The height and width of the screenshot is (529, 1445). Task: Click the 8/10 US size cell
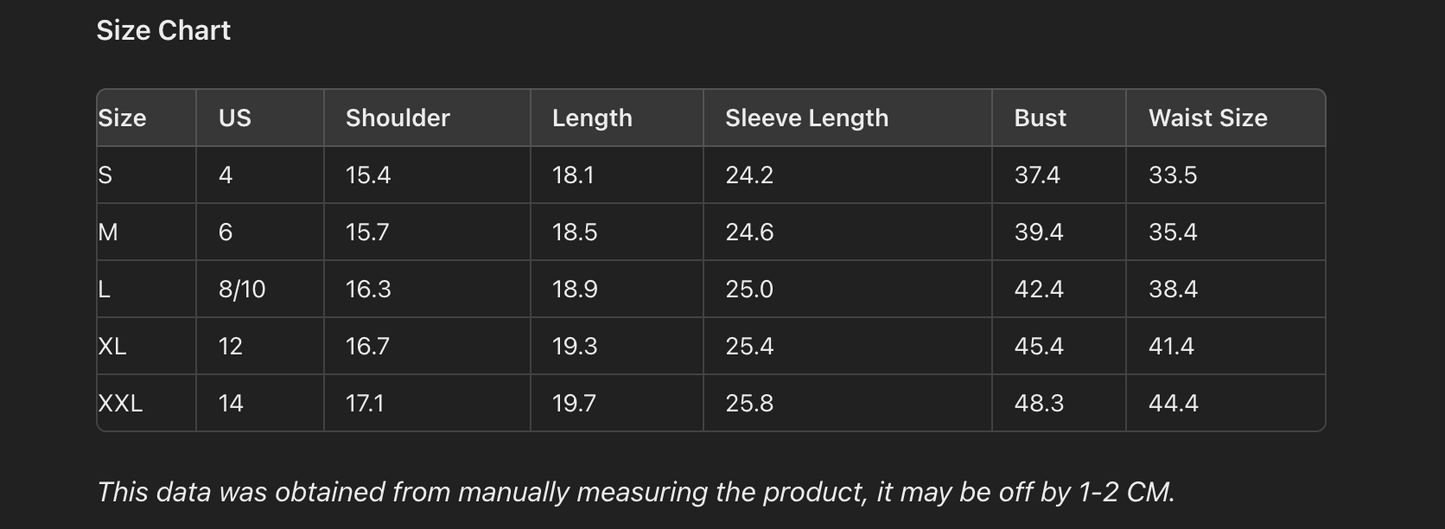(242, 289)
